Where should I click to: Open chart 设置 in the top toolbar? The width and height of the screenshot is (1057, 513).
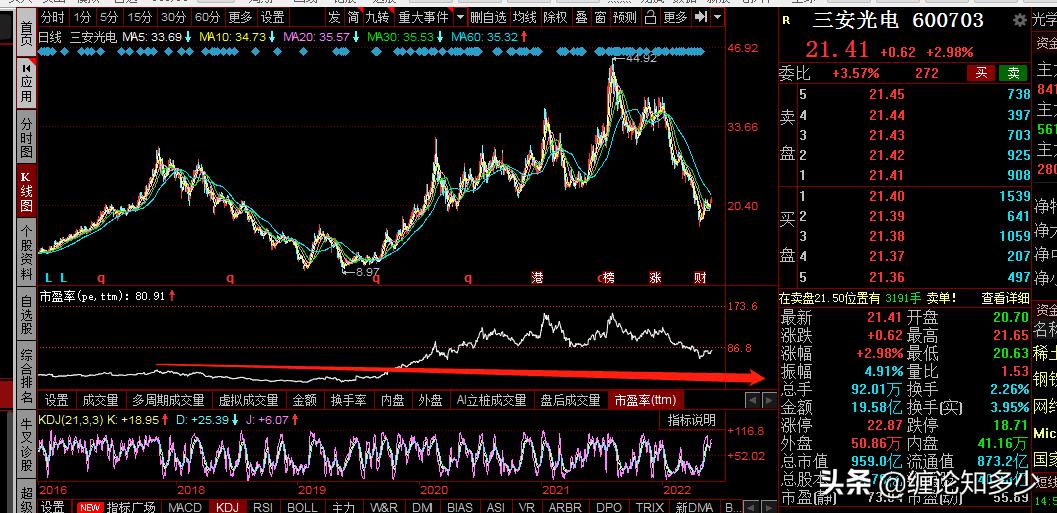click(272, 17)
